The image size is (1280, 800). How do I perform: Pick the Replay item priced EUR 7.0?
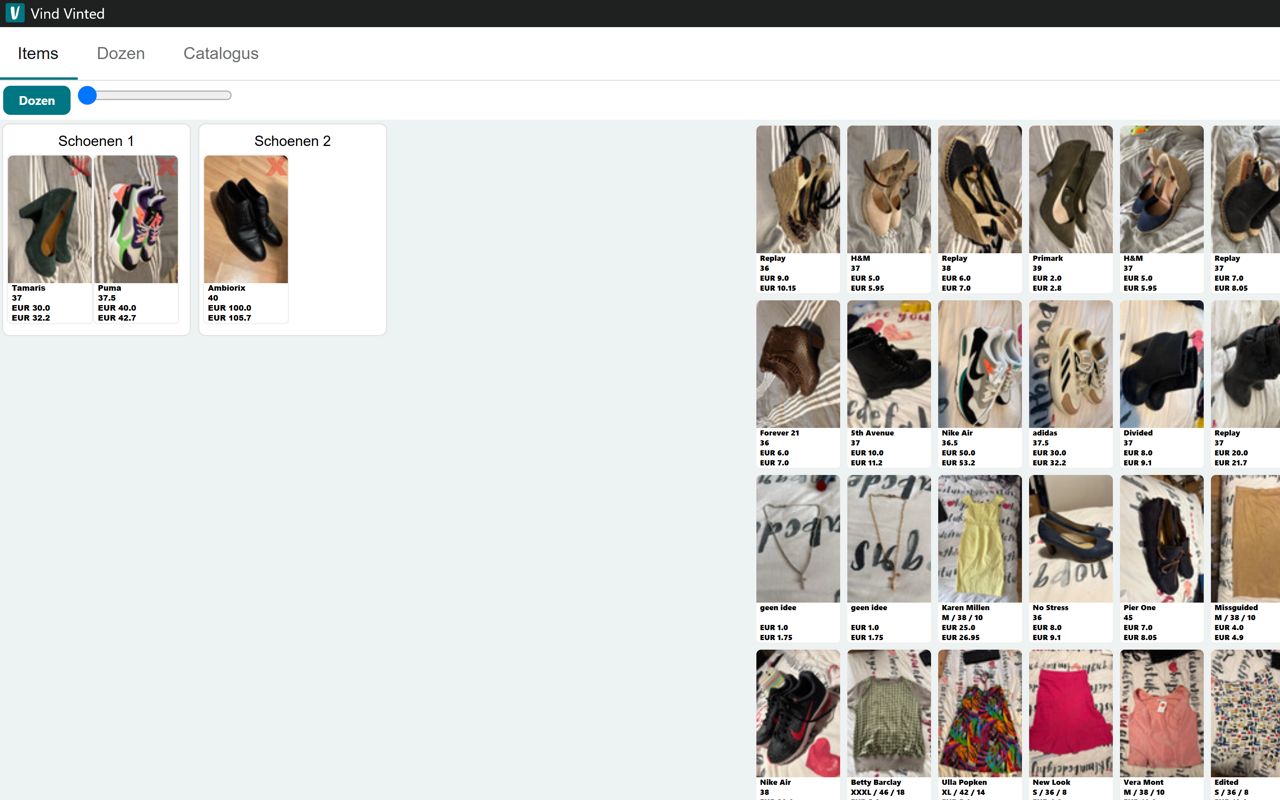1246,209
